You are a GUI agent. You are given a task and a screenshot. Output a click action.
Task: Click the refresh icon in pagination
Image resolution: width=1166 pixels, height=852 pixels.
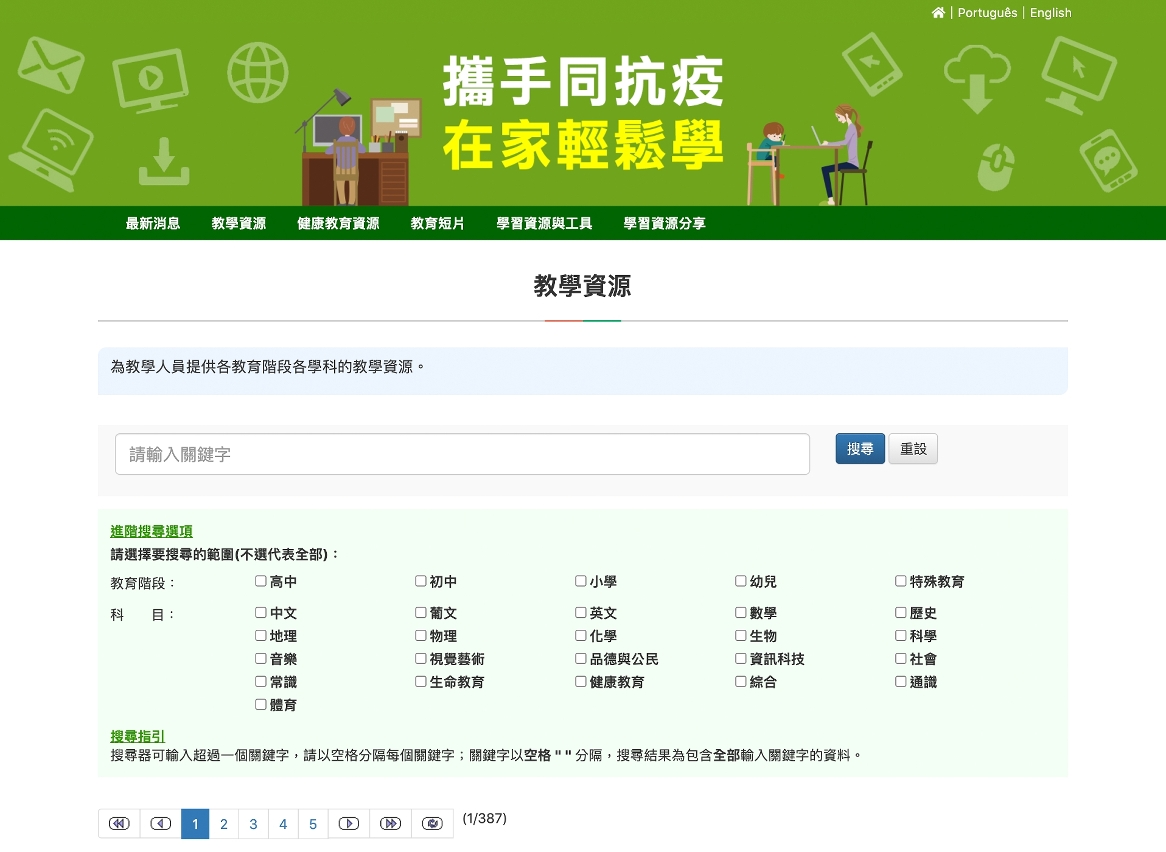click(x=432, y=824)
